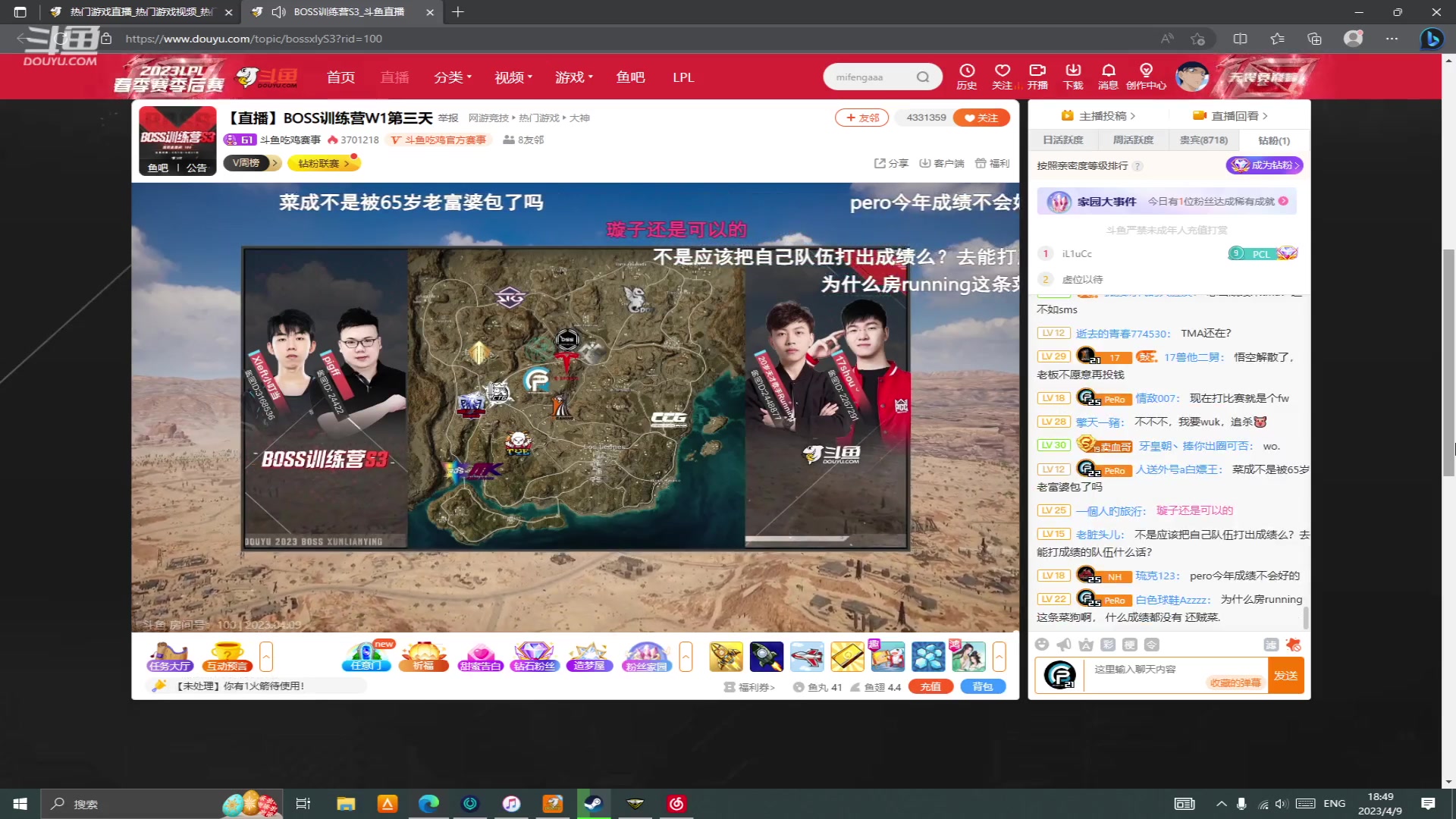This screenshot has width=1456, height=819.
Task: Open the 历史 history clock icon
Action: click(x=967, y=77)
